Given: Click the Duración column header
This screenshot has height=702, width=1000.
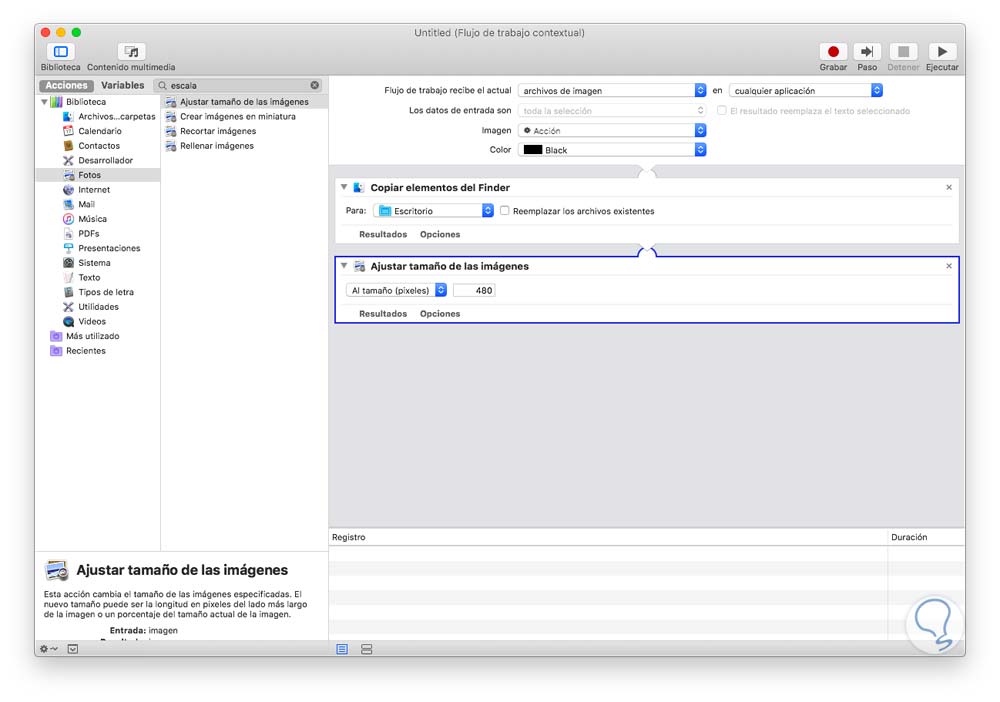Looking at the screenshot, I should [926, 537].
